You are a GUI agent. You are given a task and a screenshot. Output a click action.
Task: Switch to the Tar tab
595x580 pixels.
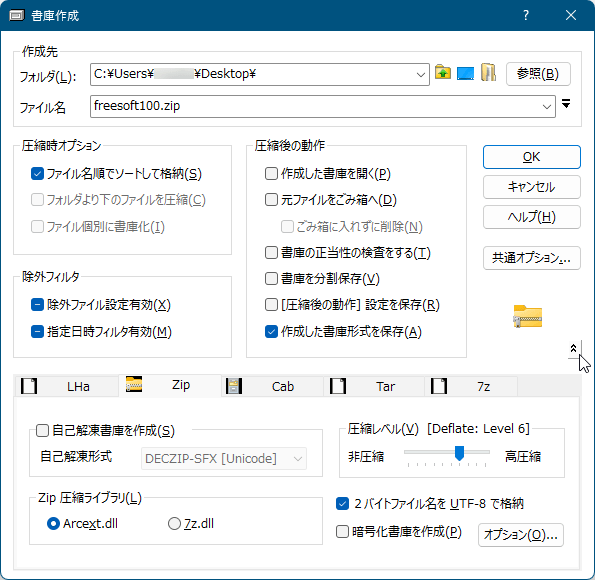[x=374, y=386]
